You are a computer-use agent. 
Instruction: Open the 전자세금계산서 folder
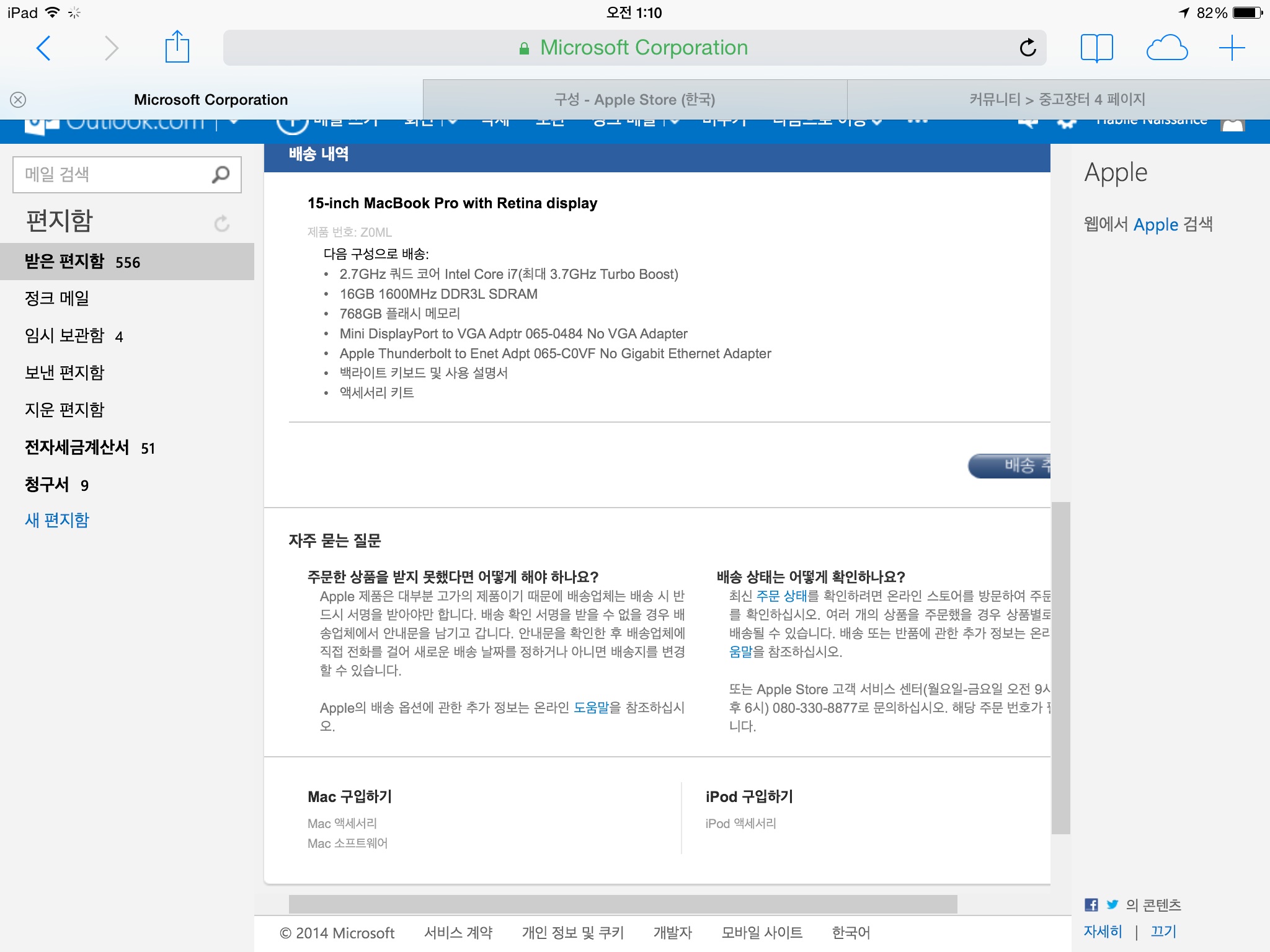tap(77, 447)
